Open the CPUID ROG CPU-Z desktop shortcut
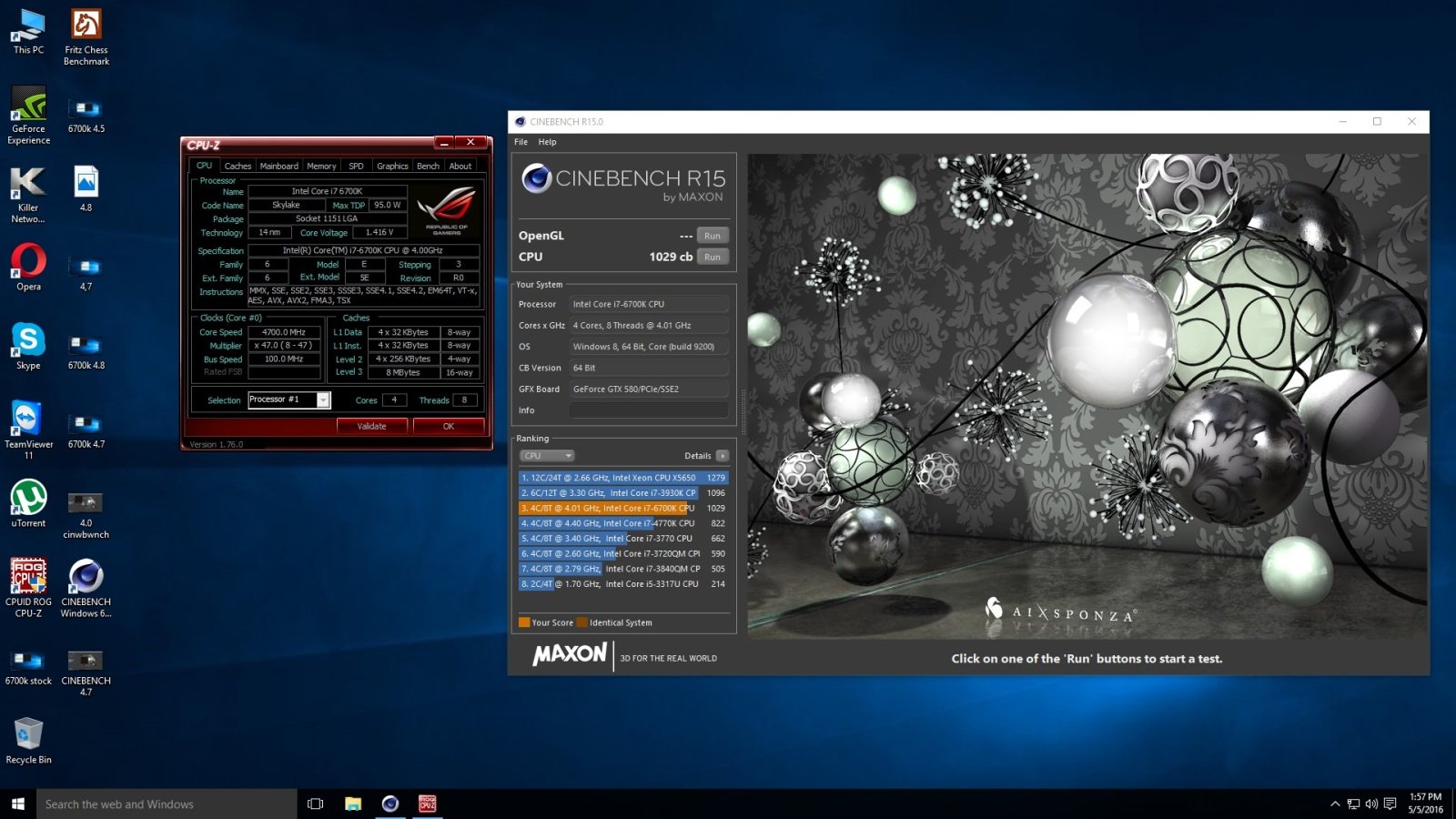1456x819 pixels. tap(28, 577)
